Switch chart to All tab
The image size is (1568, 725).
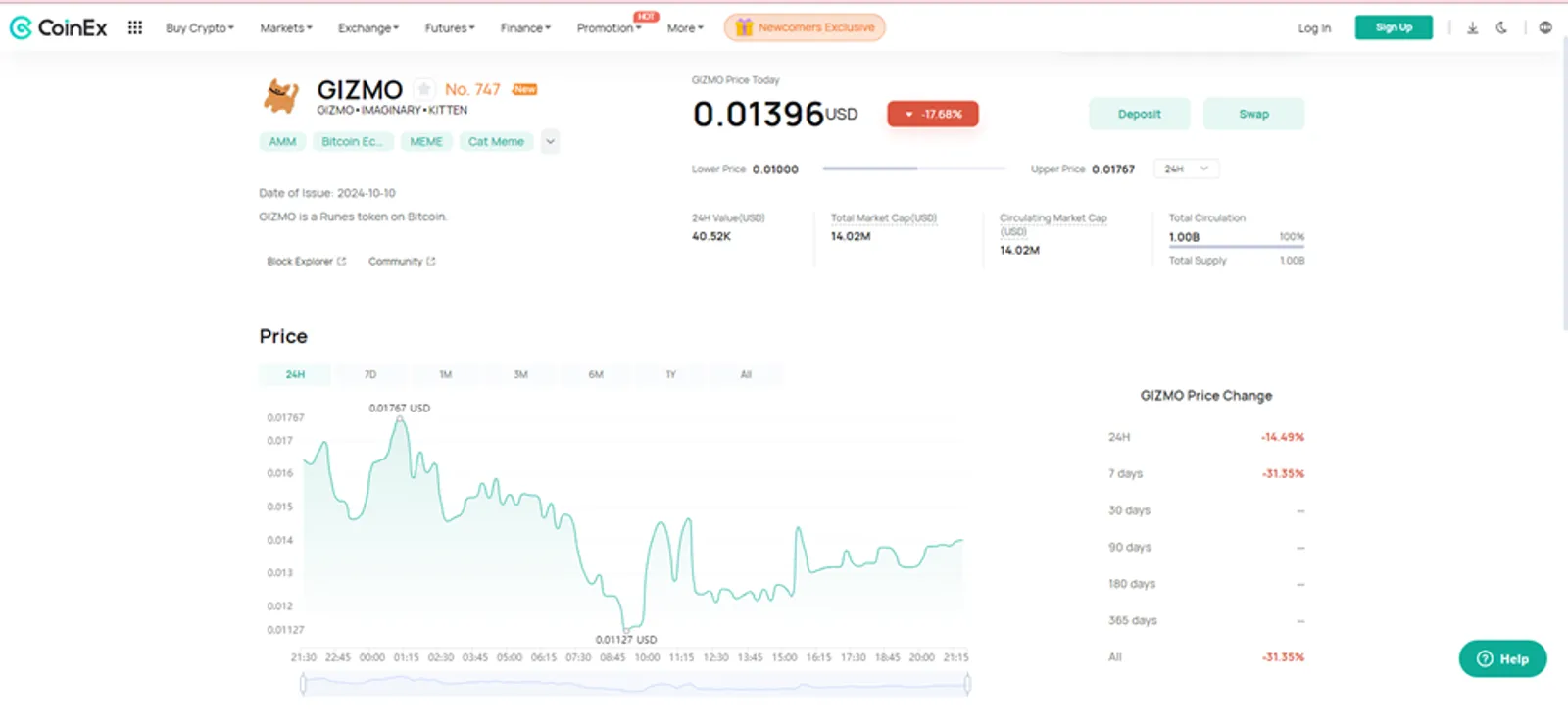[746, 374]
